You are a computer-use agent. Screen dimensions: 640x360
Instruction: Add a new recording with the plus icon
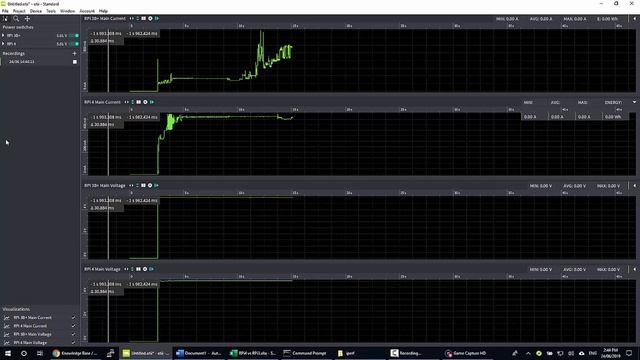click(74, 53)
